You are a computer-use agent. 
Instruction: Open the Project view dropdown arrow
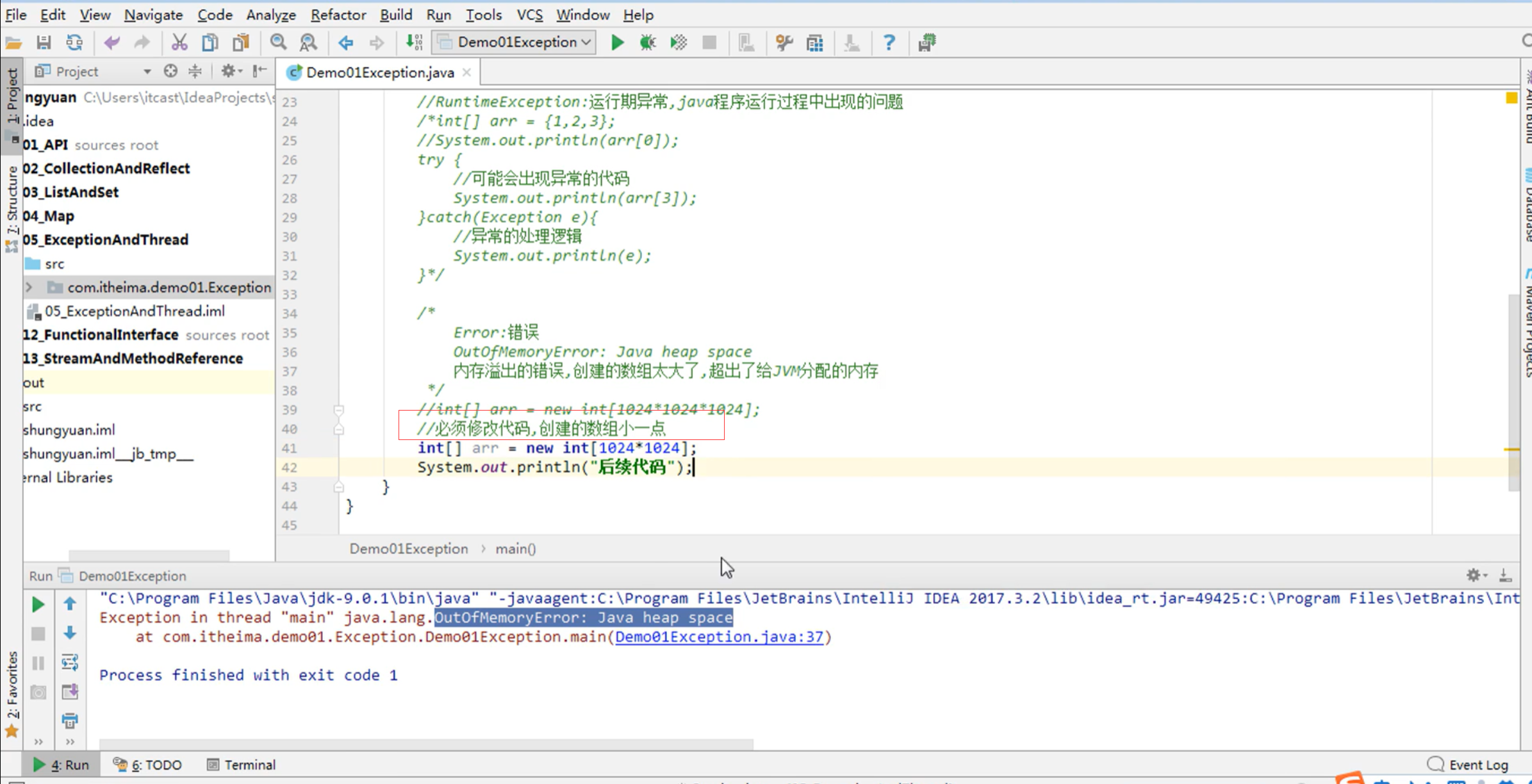[x=147, y=72]
